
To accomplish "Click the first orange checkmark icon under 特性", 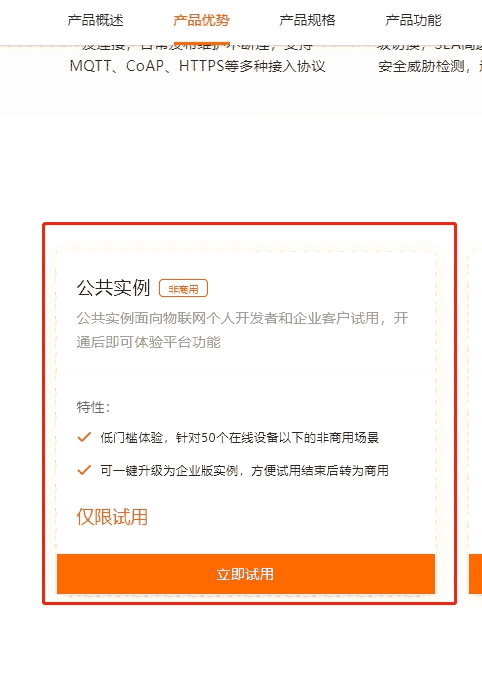I will [x=84, y=437].
